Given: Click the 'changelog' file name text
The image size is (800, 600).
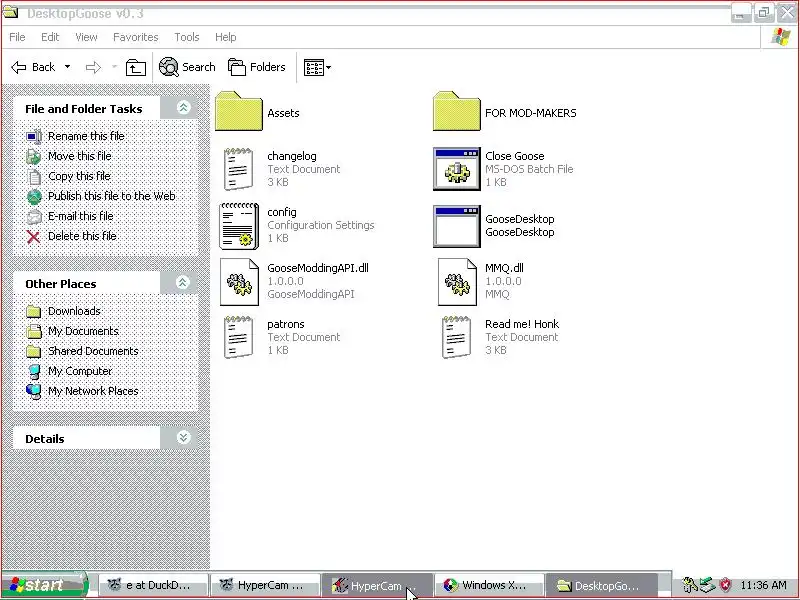Looking at the screenshot, I should coord(292,156).
